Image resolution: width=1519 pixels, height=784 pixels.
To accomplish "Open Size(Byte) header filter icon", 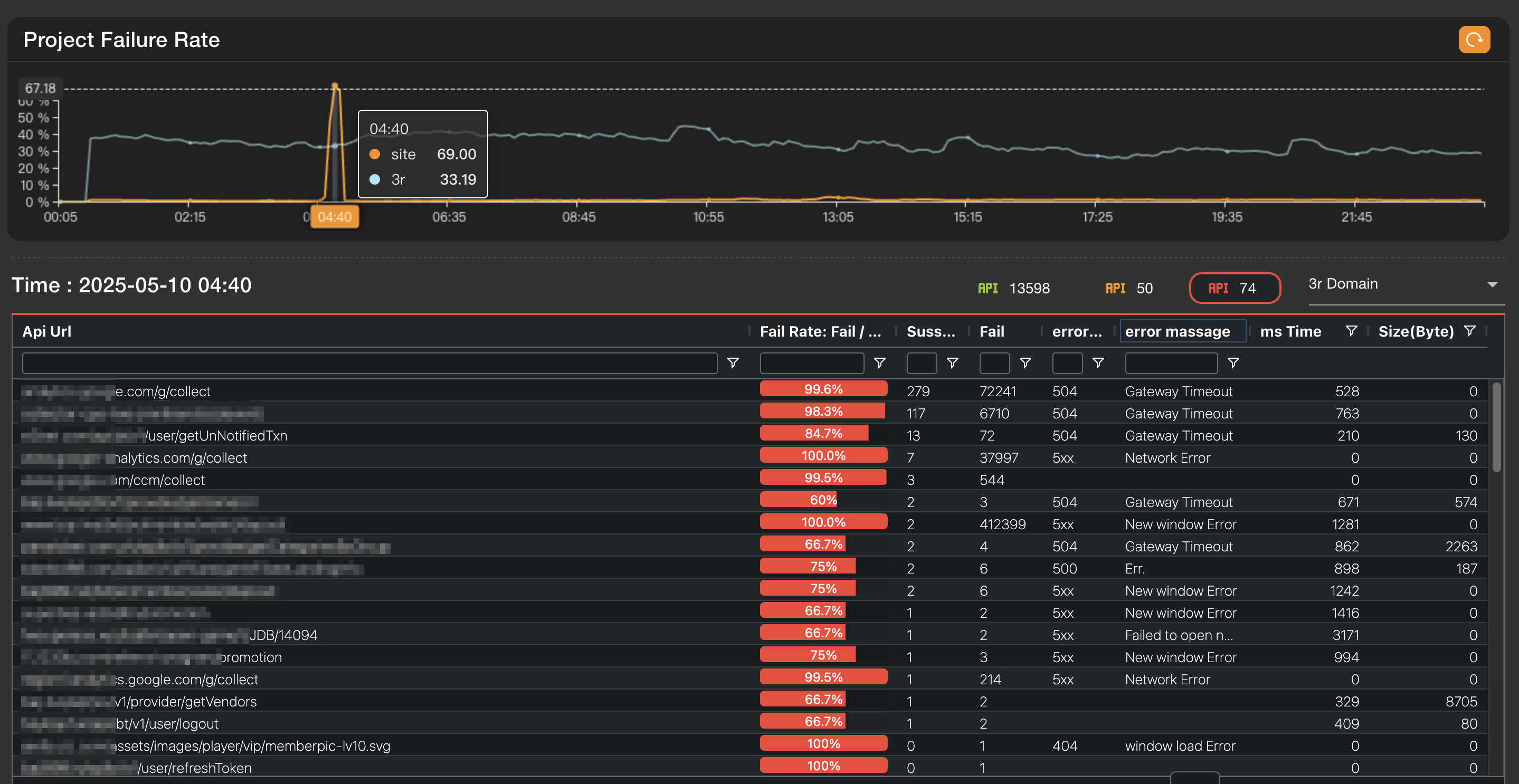I will click(1470, 331).
